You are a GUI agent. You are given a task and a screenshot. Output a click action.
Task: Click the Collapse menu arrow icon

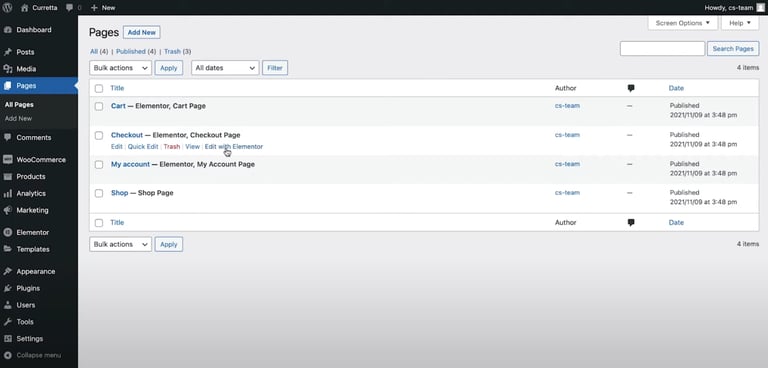point(8,355)
